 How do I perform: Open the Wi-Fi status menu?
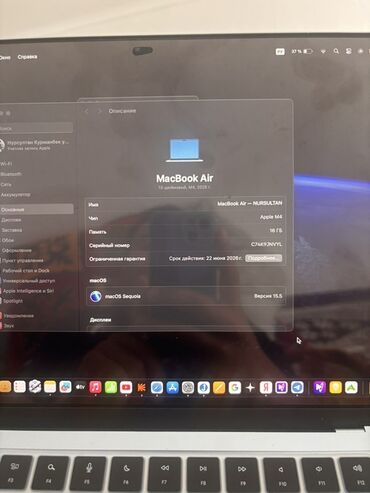click(323, 51)
